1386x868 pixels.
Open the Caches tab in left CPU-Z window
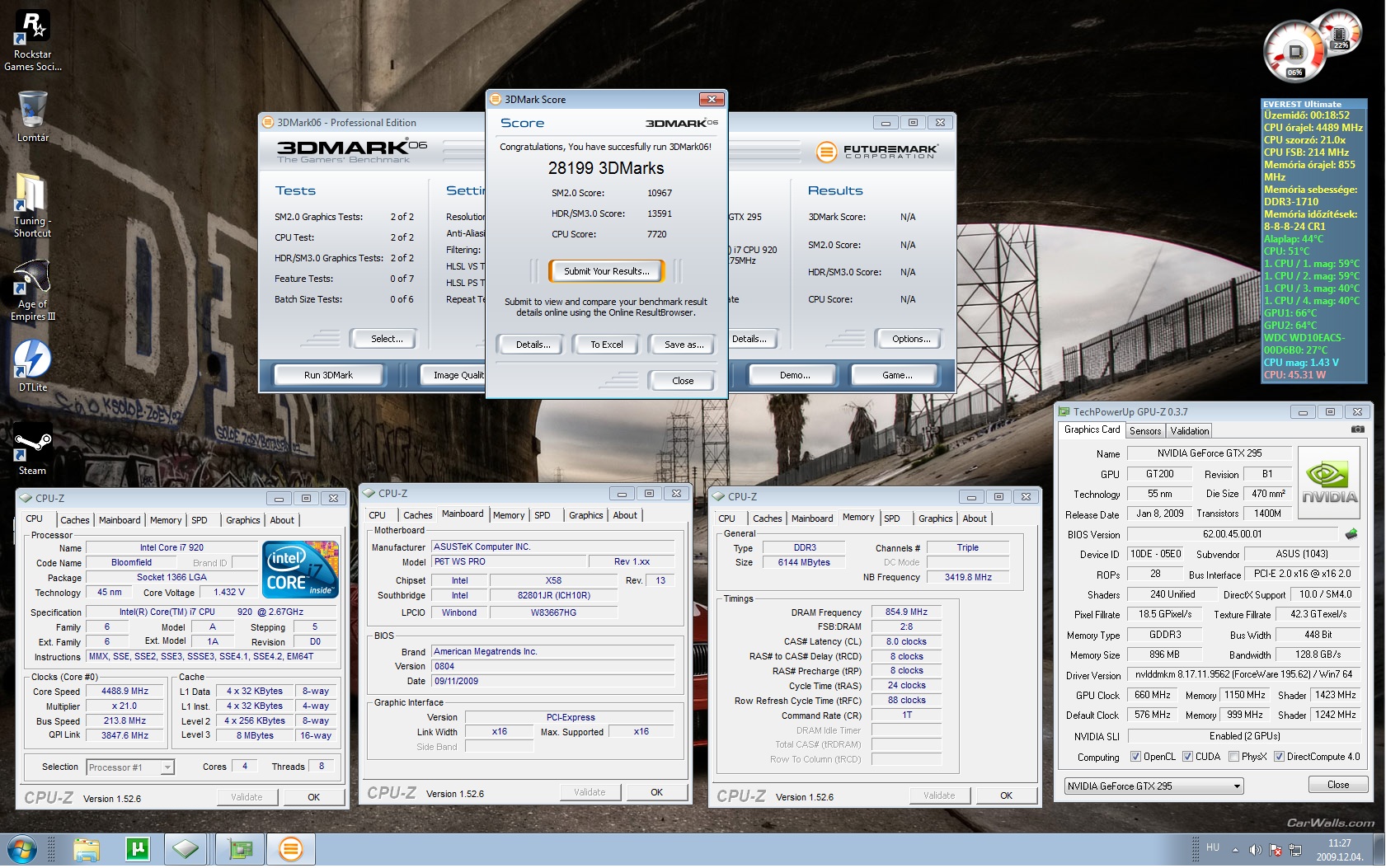pos(74,520)
